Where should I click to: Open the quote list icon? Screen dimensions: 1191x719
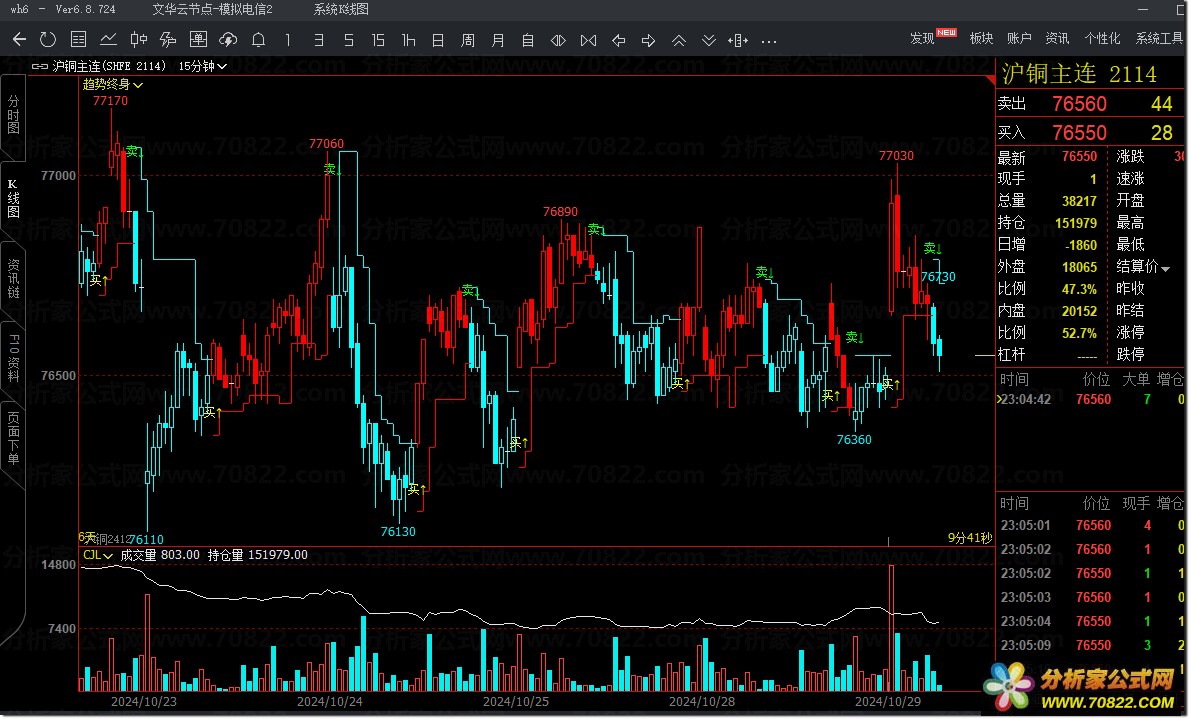pyautogui.click(x=77, y=39)
